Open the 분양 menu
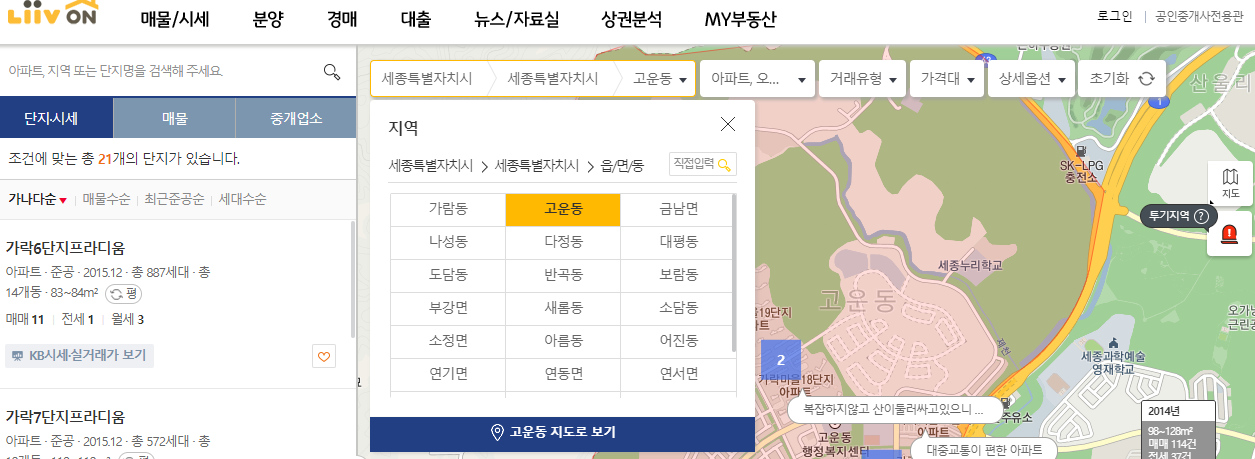Screen dimensions: 1255x459 pyautogui.click(x=269, y=20)
